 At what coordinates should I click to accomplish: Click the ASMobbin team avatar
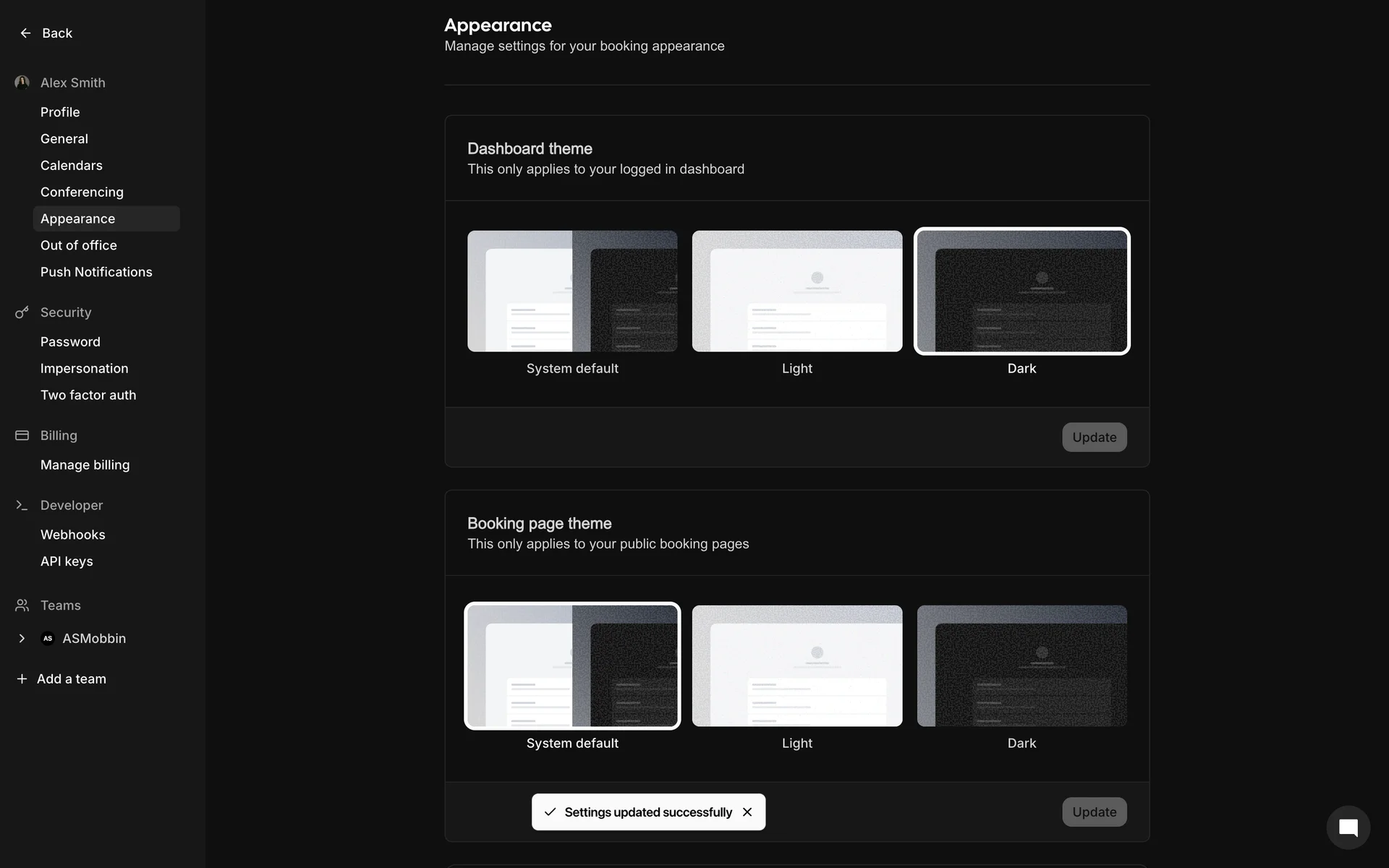point(48,639)
